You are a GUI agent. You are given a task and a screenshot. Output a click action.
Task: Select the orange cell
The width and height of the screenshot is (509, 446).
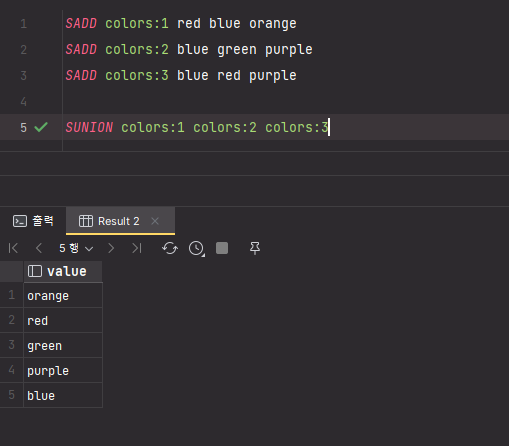[63, 295]
